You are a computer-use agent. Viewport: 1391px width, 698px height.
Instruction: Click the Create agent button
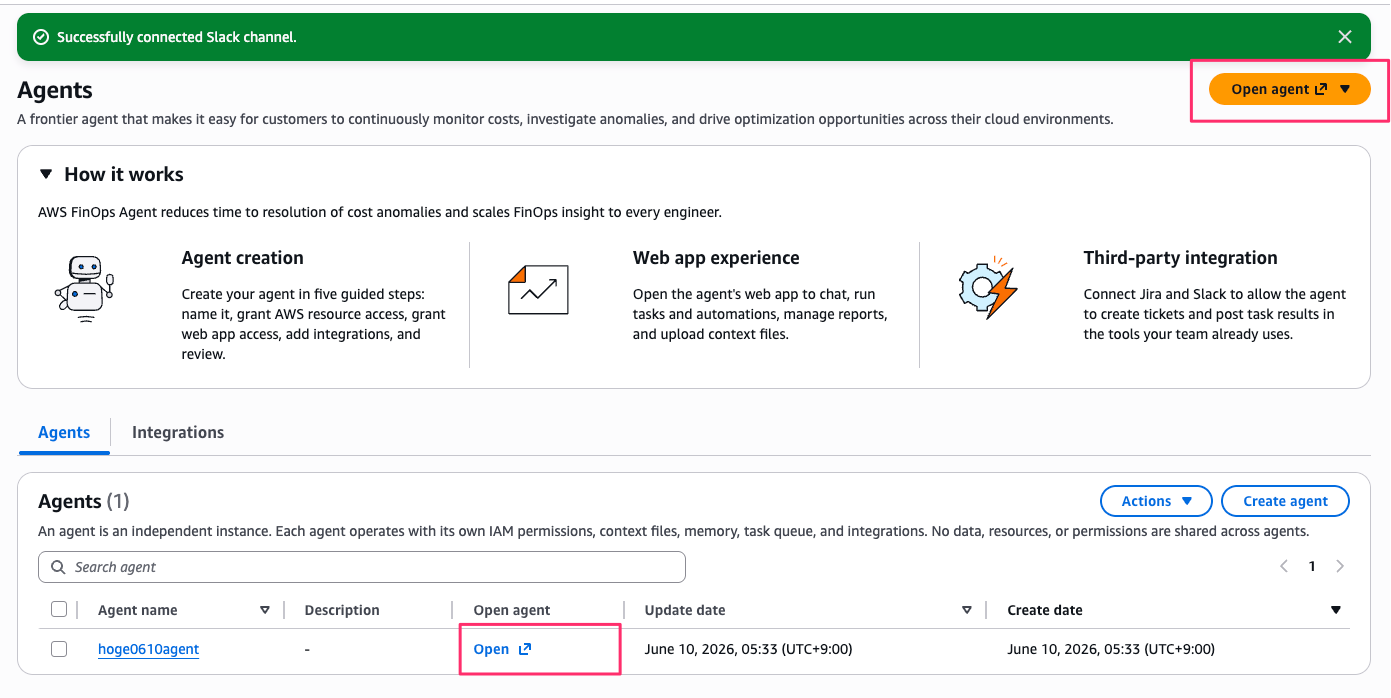(1285, 501)
